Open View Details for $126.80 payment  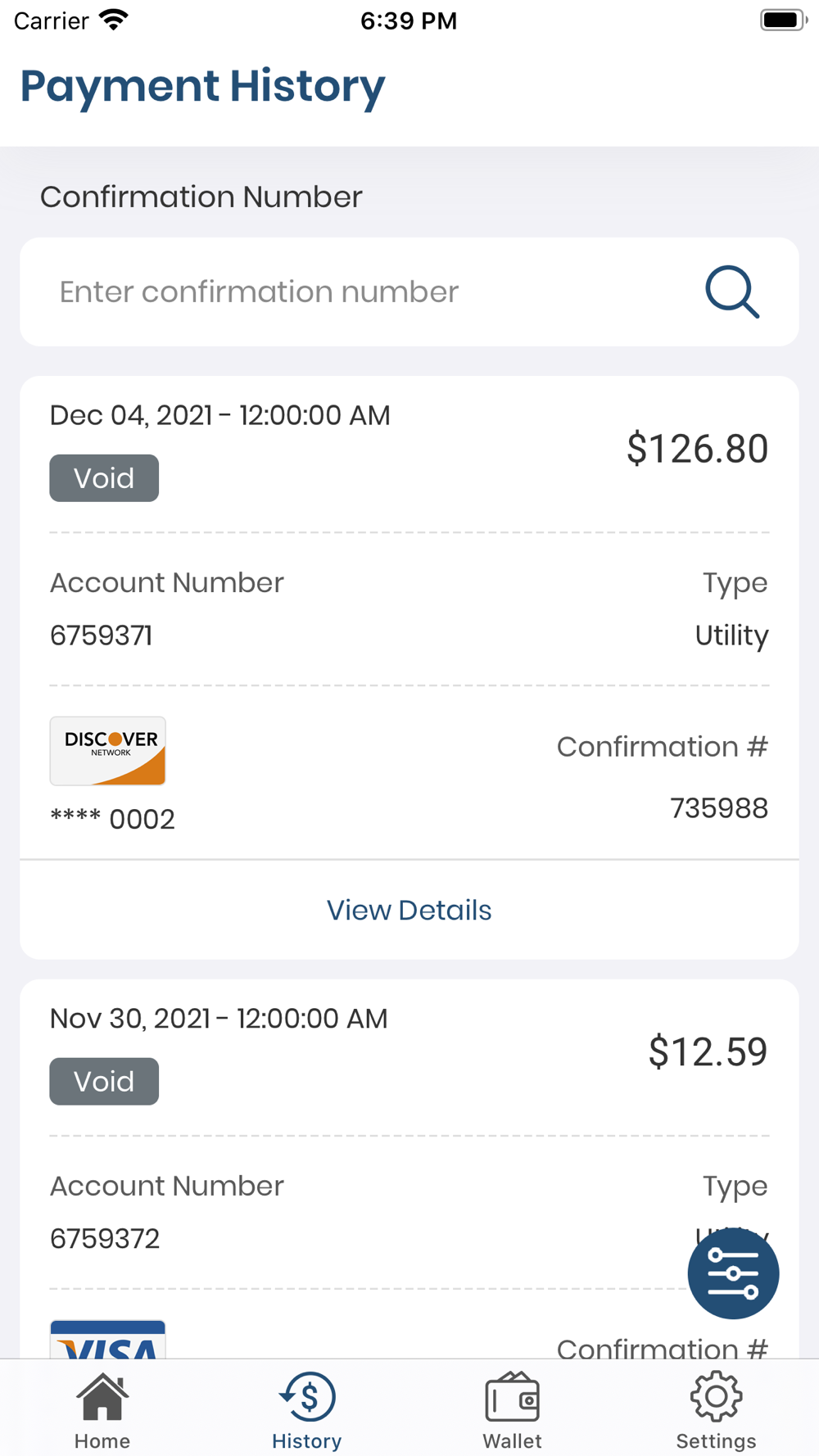[409, 910]
